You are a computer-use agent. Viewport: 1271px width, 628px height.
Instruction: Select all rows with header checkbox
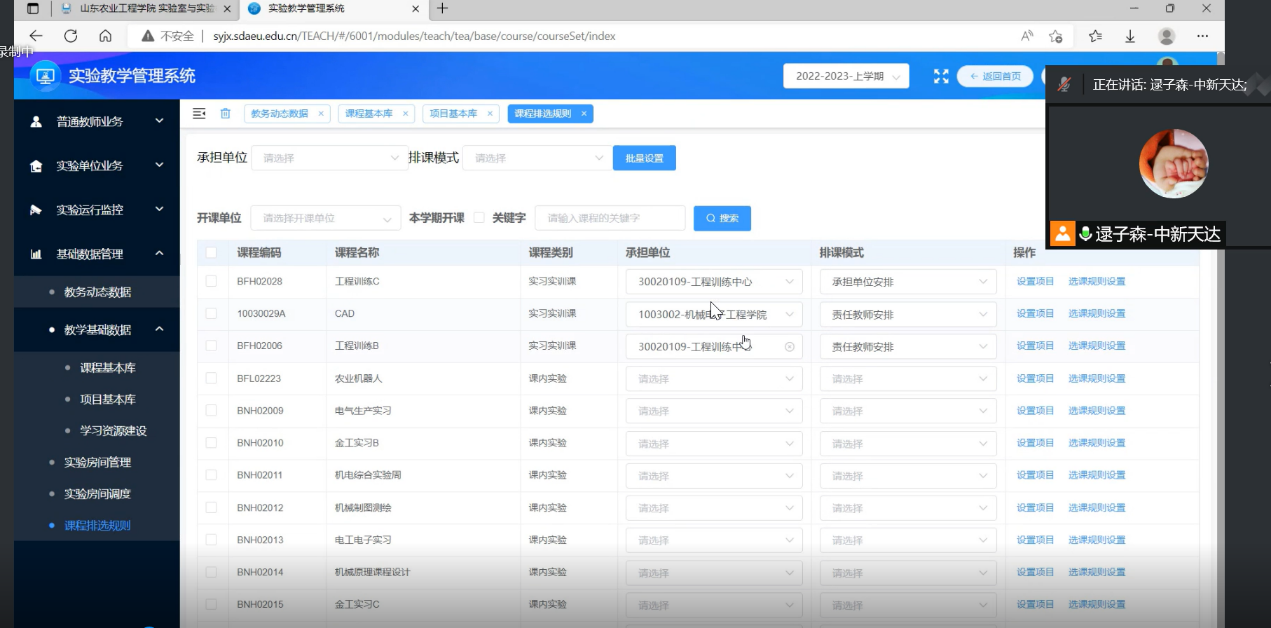(211, 253)
